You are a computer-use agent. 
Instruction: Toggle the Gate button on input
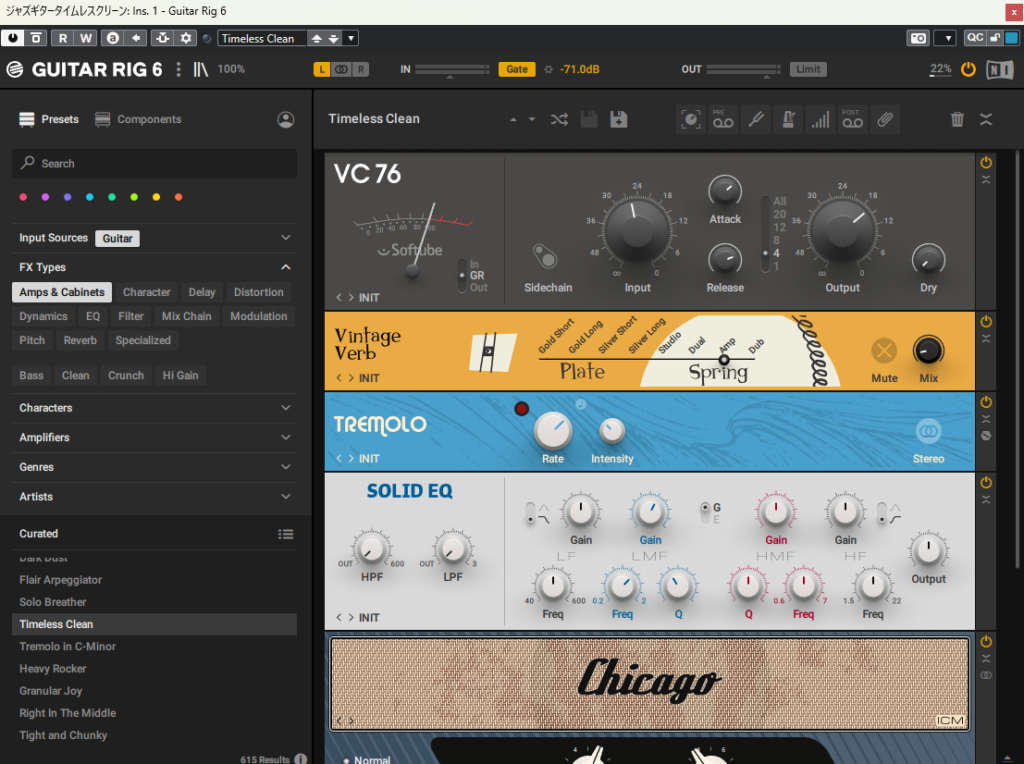517,69
